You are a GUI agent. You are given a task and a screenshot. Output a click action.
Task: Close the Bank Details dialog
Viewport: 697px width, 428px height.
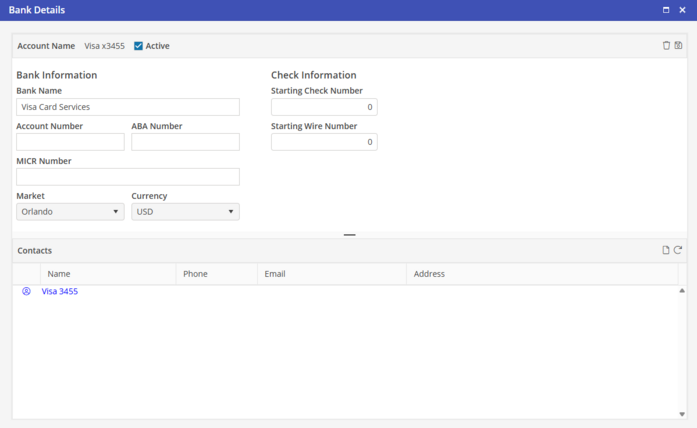pyautogui.click(x=682, y=9)
